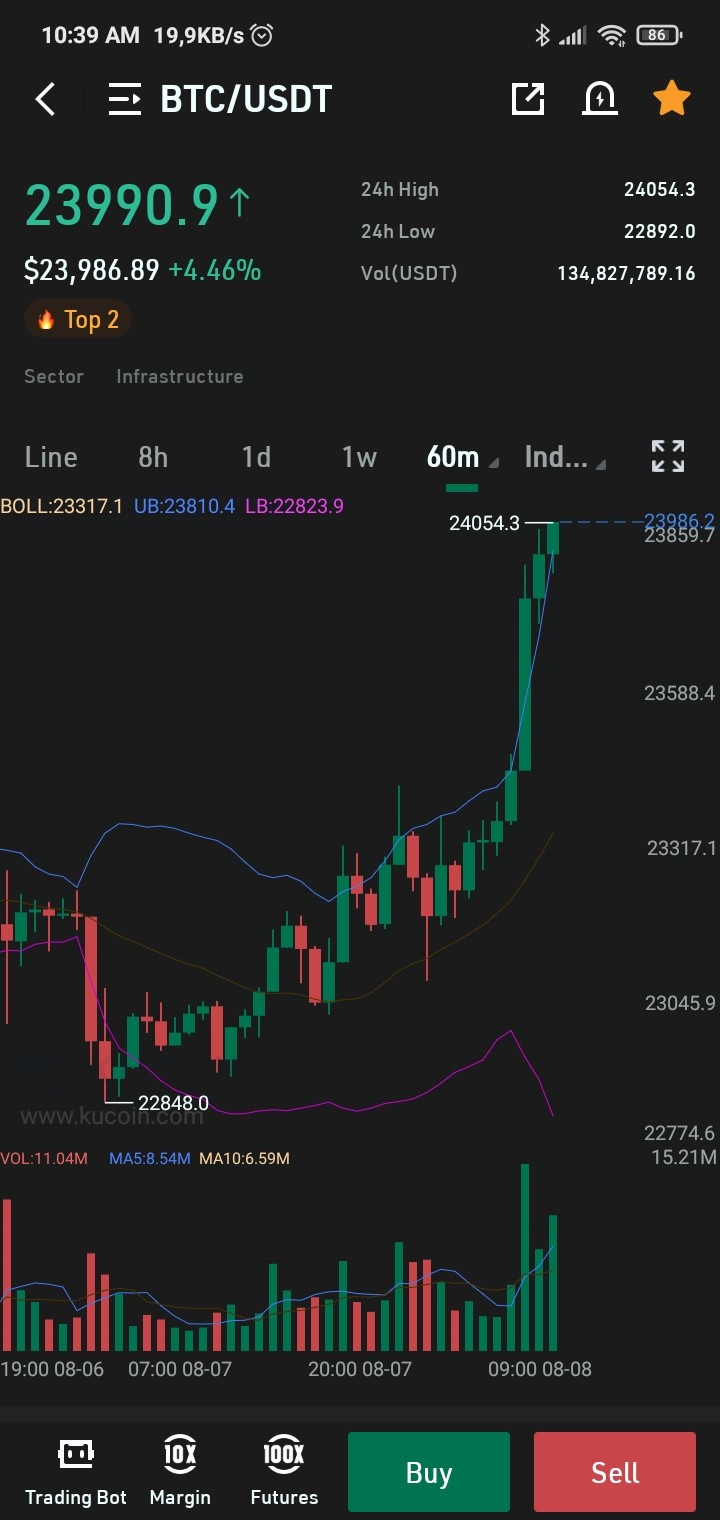This screenshot has height=1520, width=720.
Task: Open the Infrastructure sector link
Action: click(180, 376)
